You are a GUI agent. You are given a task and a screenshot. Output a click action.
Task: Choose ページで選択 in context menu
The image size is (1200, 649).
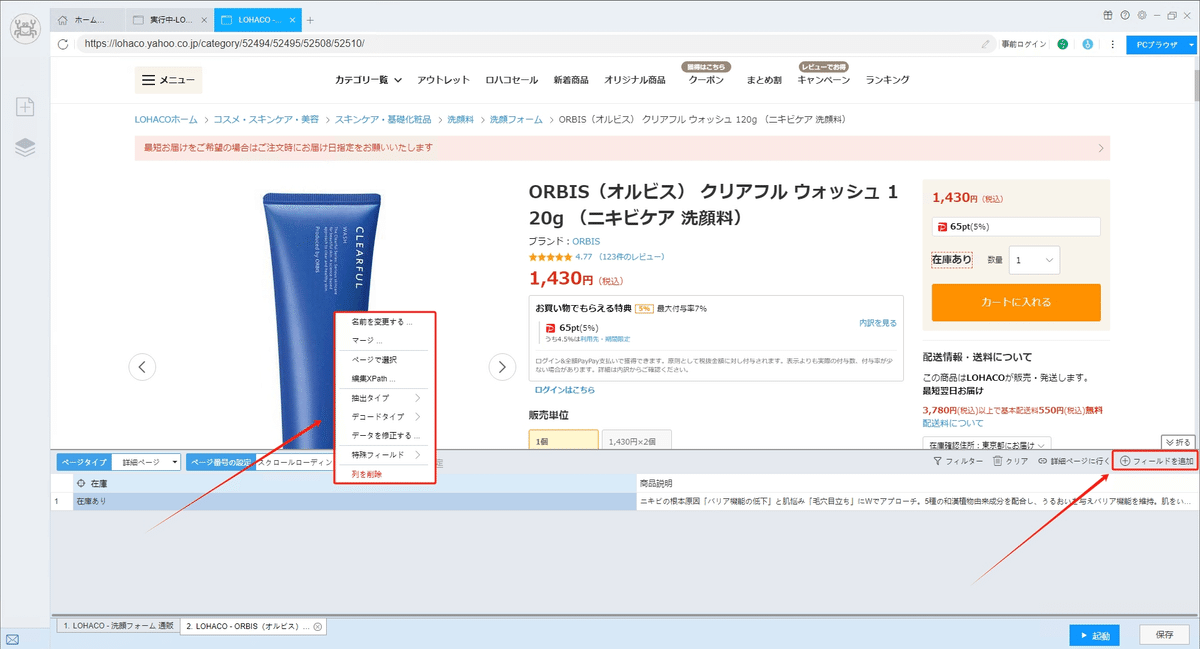click(x=374, y=360)
